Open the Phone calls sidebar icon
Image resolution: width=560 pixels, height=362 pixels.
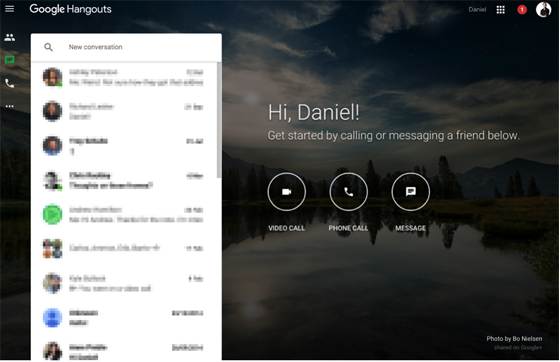[10, 84]
